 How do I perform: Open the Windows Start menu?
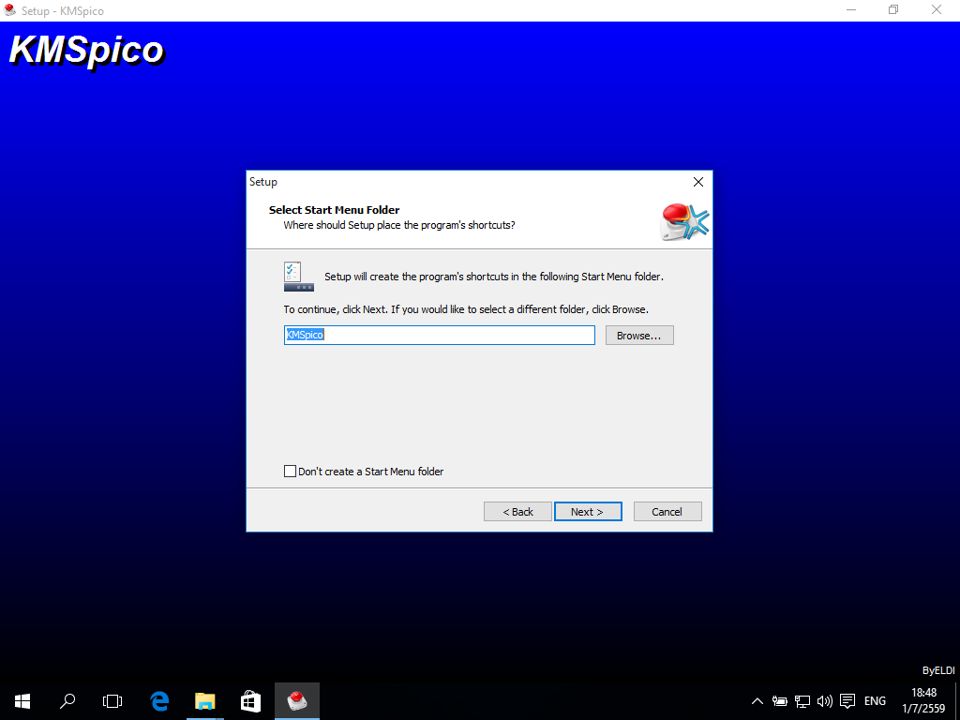tap(23, 701)
